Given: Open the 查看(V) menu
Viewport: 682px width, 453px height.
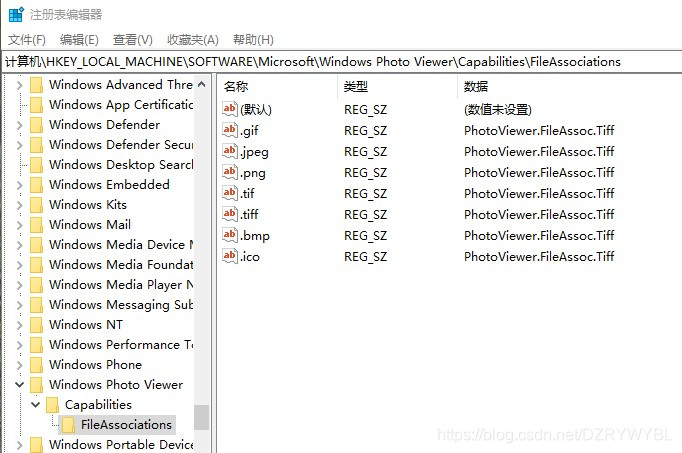Looking at the screenshot, I should coord(133,40).
